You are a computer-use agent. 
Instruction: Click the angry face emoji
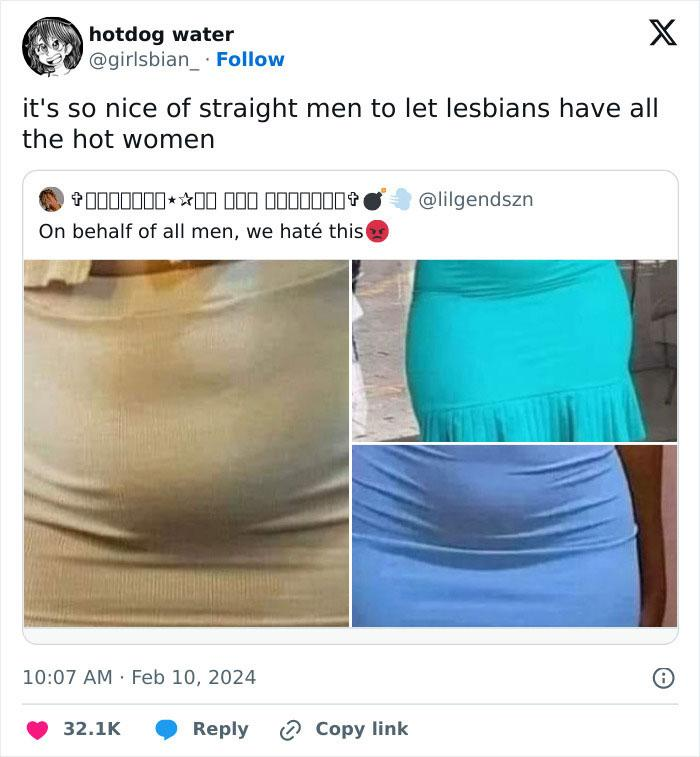click(378, 231)
